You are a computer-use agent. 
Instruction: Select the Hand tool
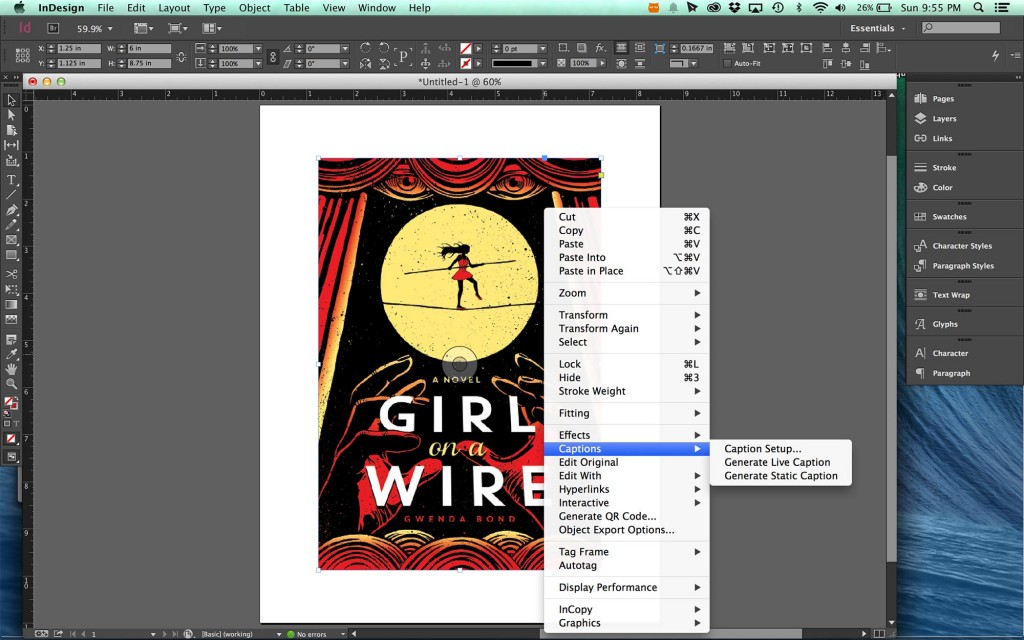(11, 369)
